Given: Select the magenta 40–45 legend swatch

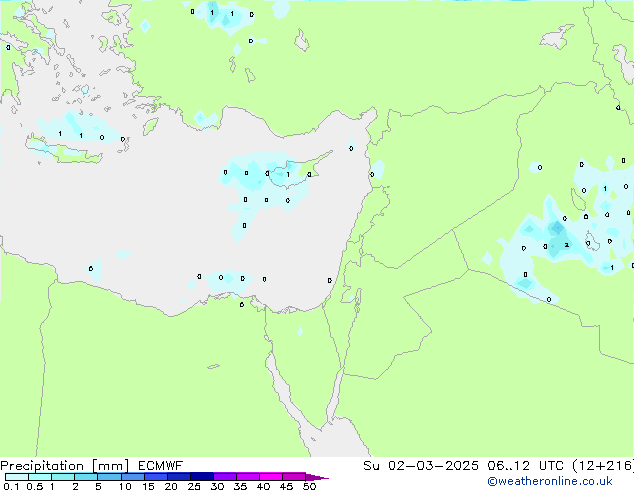Looking at the screenshot, I should (271, 477).
